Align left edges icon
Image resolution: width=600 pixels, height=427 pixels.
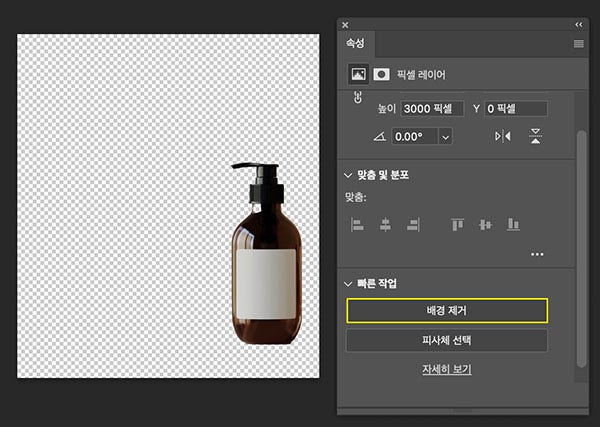[x=357, y=225]
